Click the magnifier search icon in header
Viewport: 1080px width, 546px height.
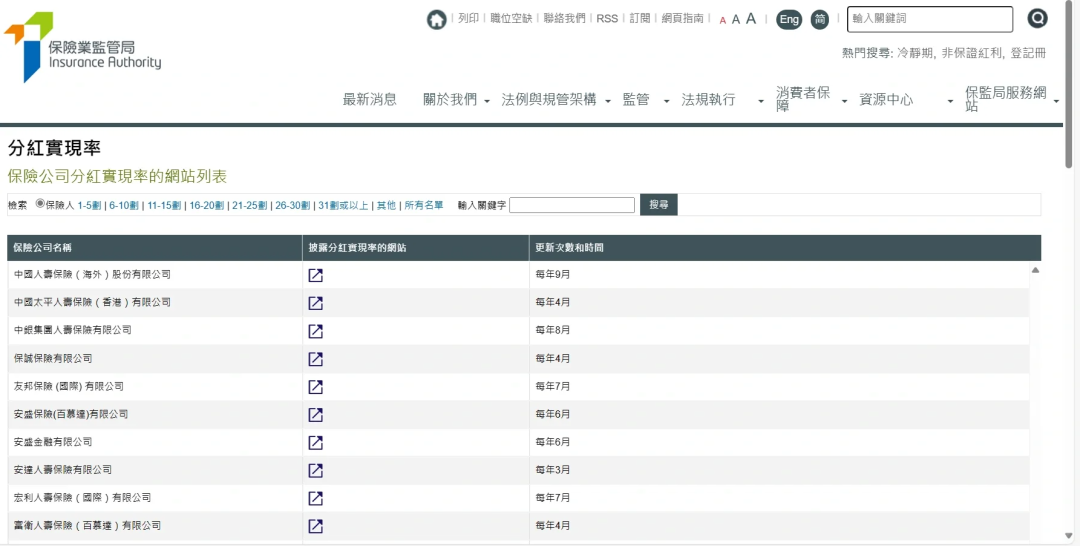tap(1037, 18)
